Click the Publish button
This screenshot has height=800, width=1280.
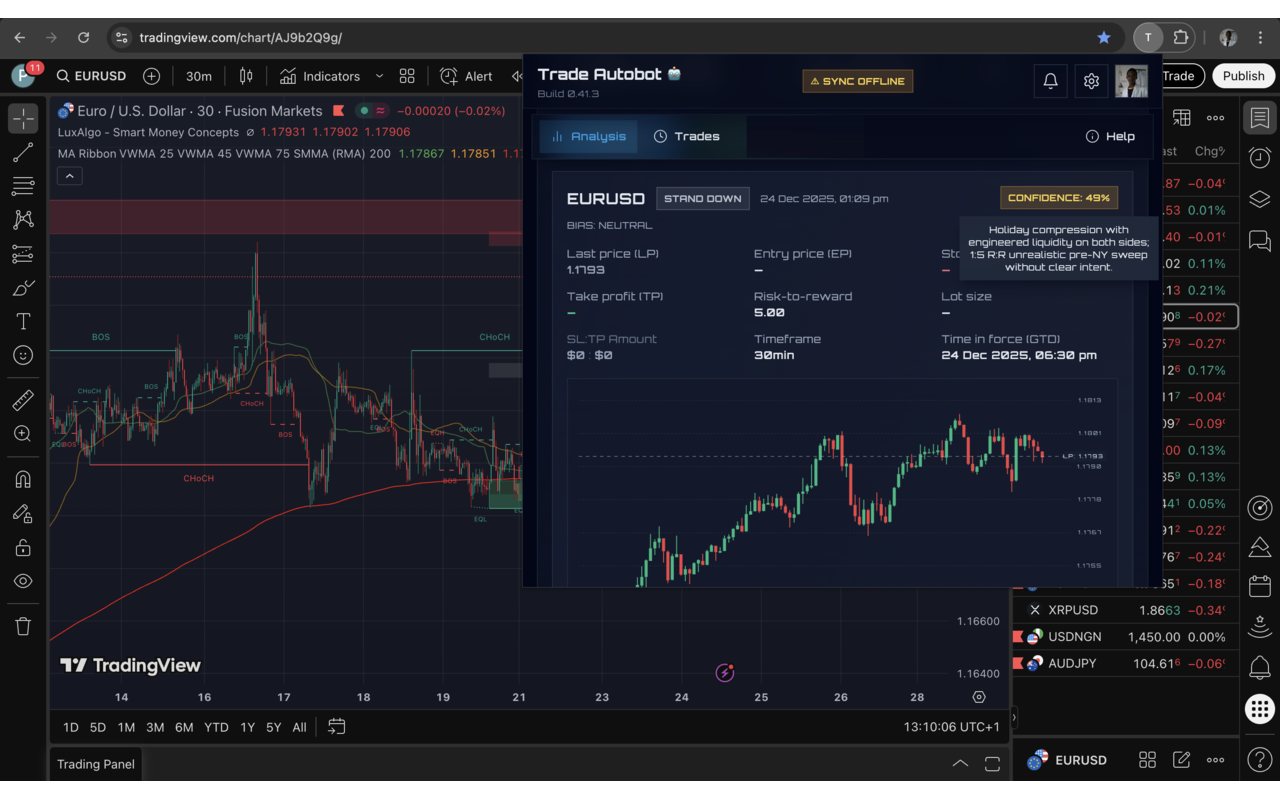tap(1243, 76)
